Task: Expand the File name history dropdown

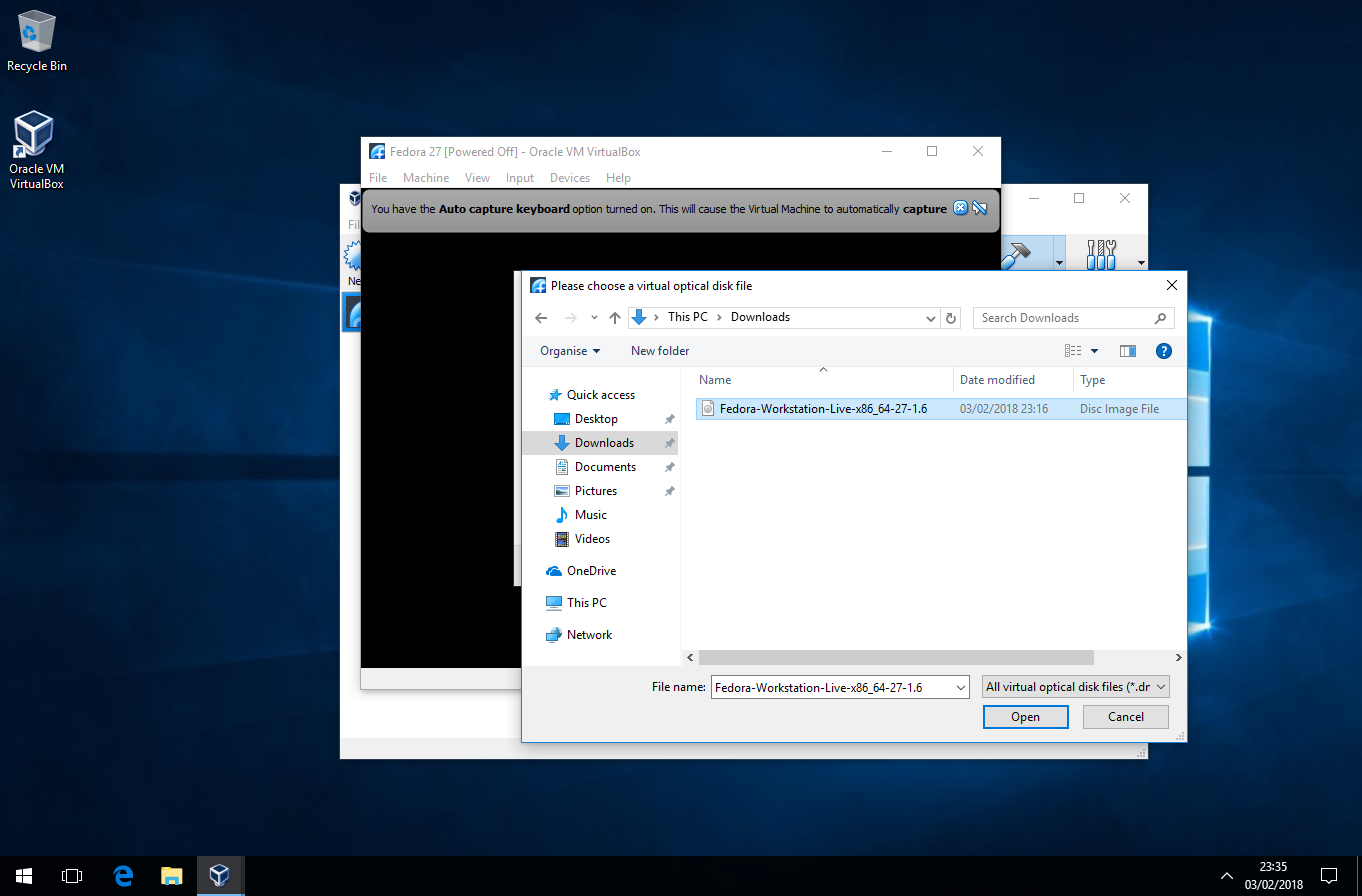Action: 961,688
